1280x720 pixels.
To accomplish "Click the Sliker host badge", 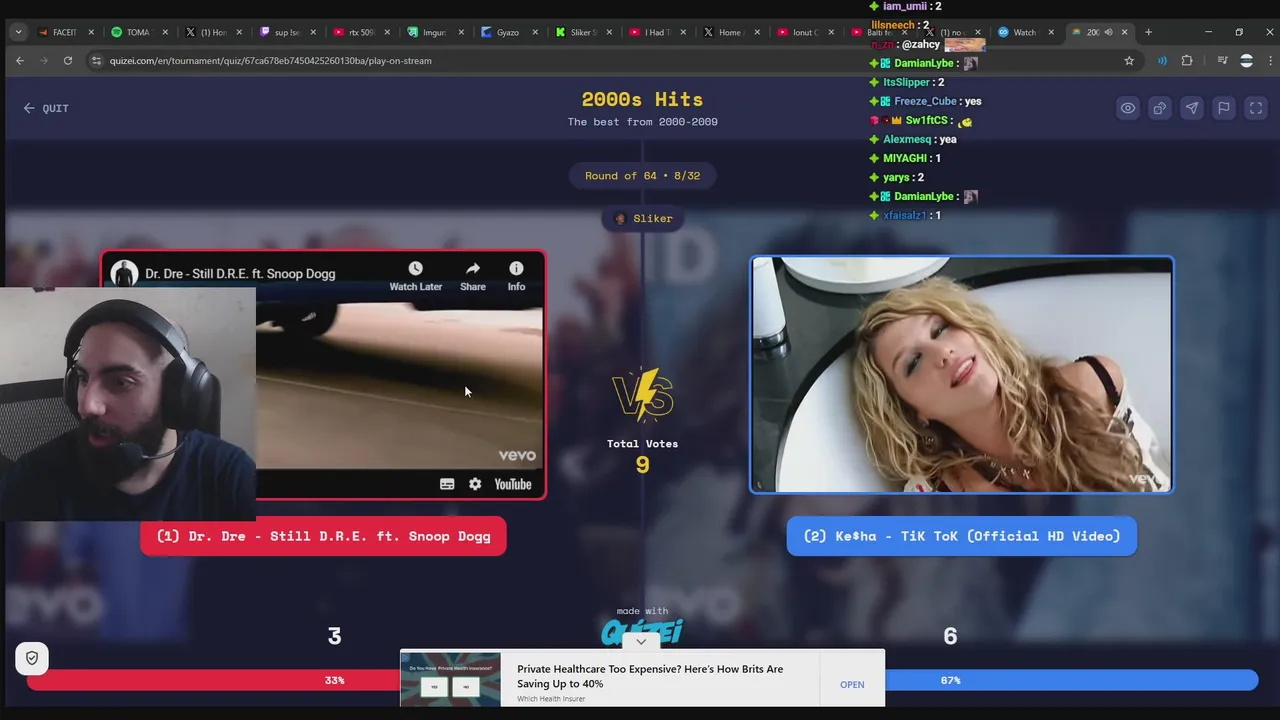I will point(643,219).
